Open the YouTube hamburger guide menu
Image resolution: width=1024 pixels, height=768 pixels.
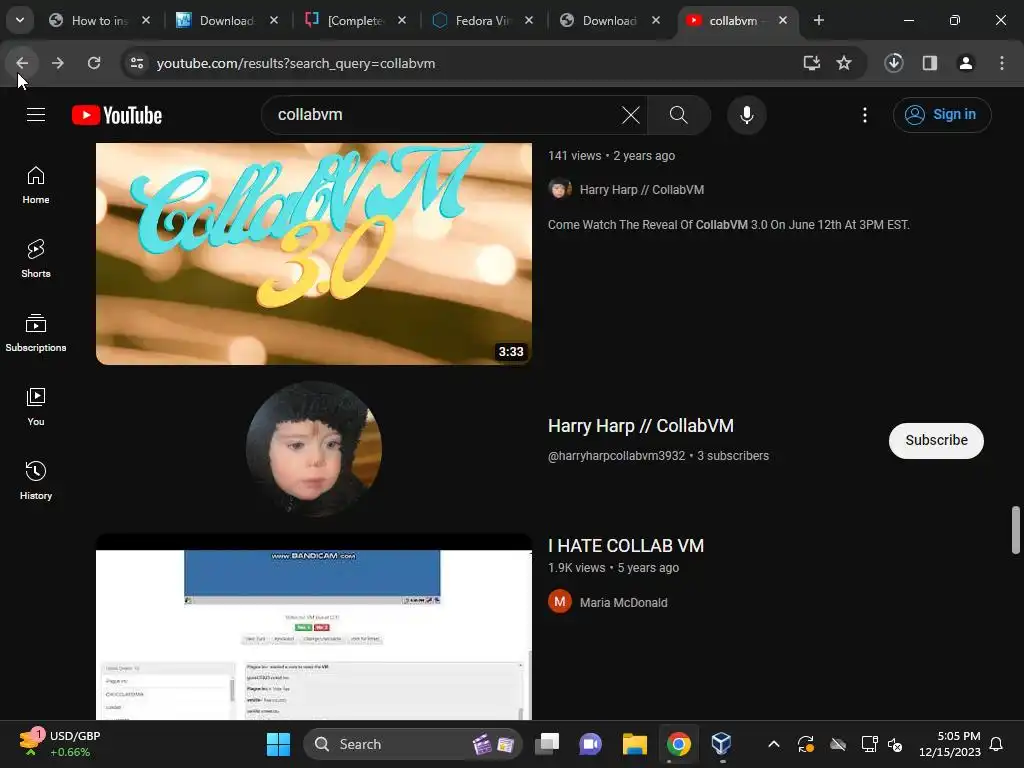point(36,115)
